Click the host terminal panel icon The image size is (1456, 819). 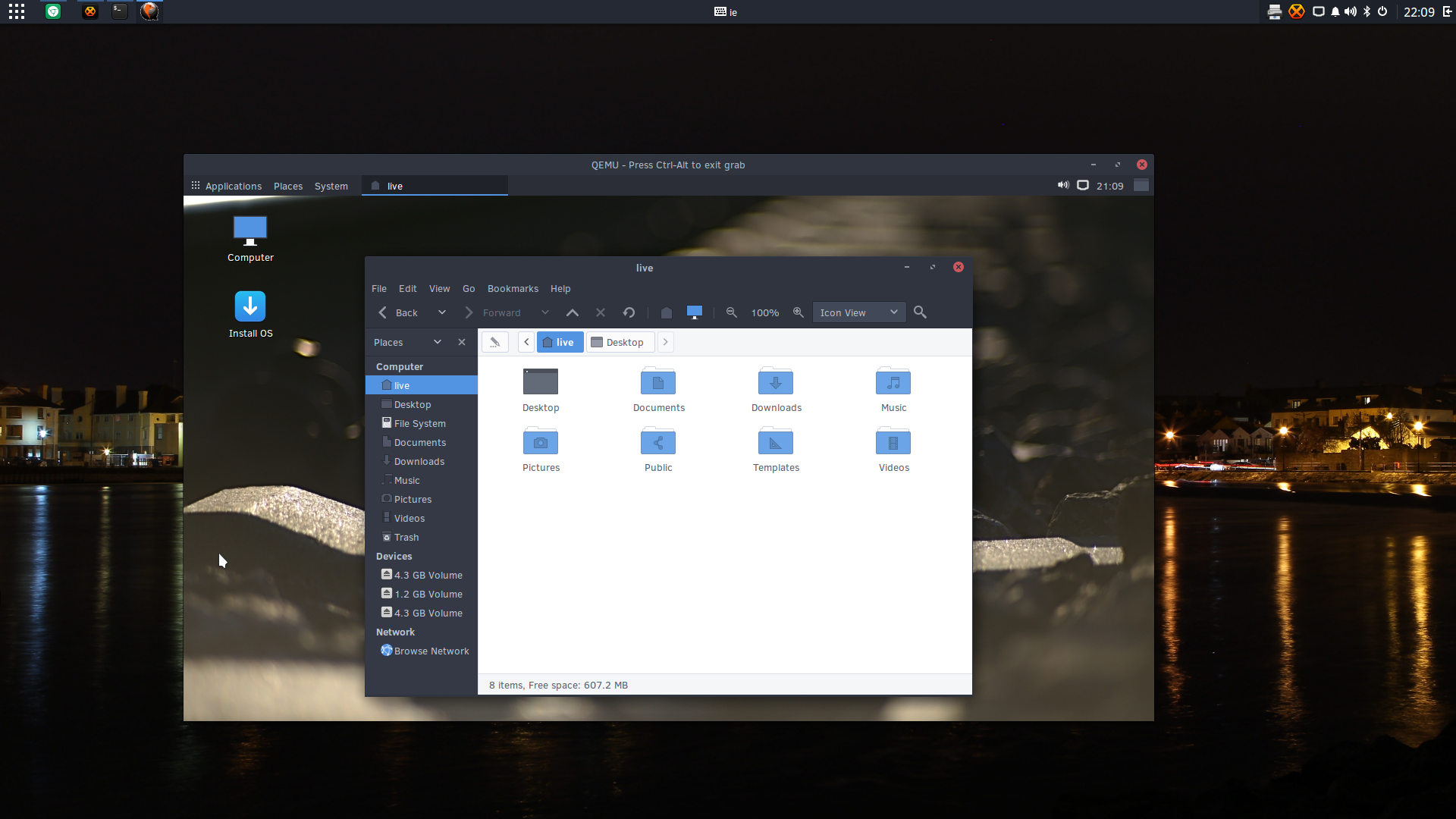[x=120, y=11]
